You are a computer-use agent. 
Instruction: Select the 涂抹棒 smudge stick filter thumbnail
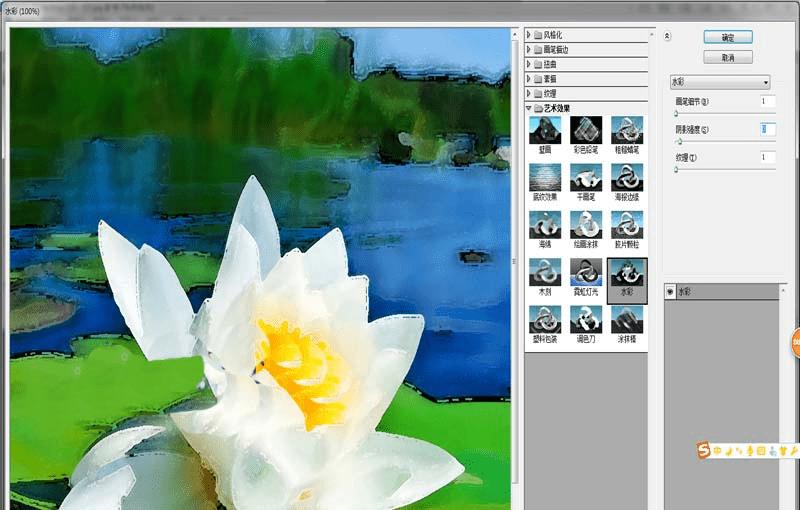627,319
